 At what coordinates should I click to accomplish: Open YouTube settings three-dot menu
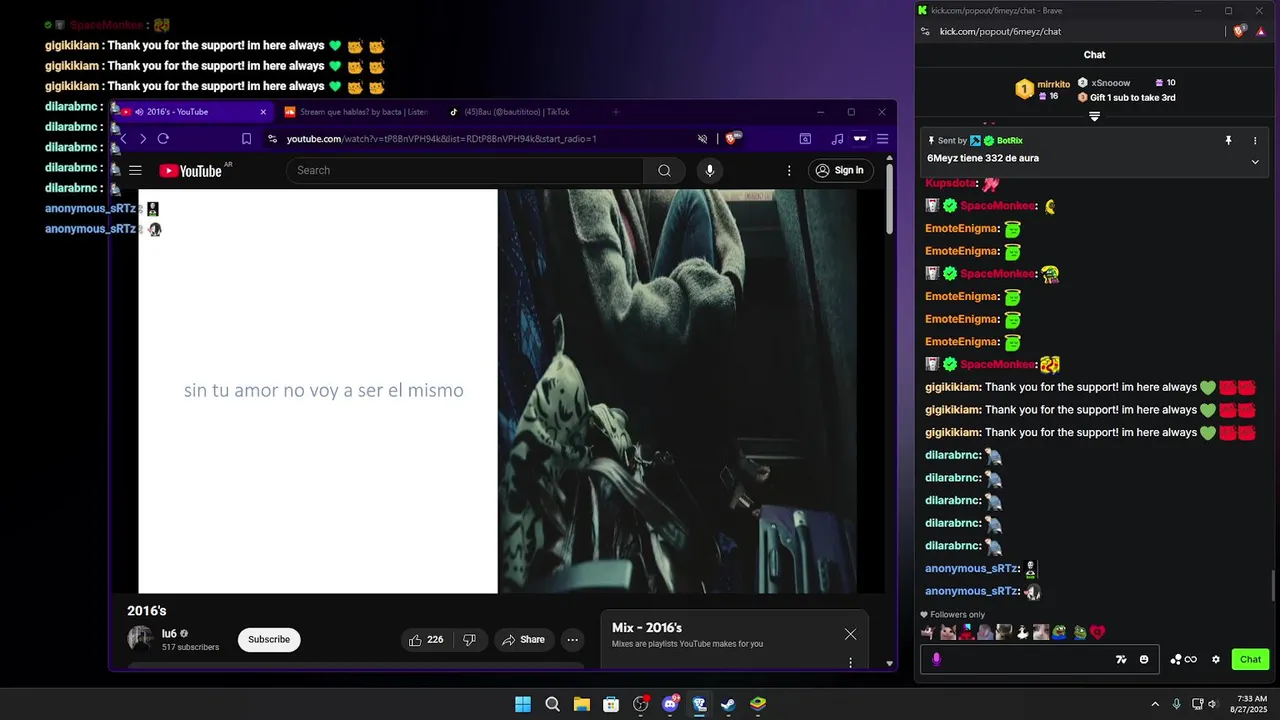(x=789, y=171)
